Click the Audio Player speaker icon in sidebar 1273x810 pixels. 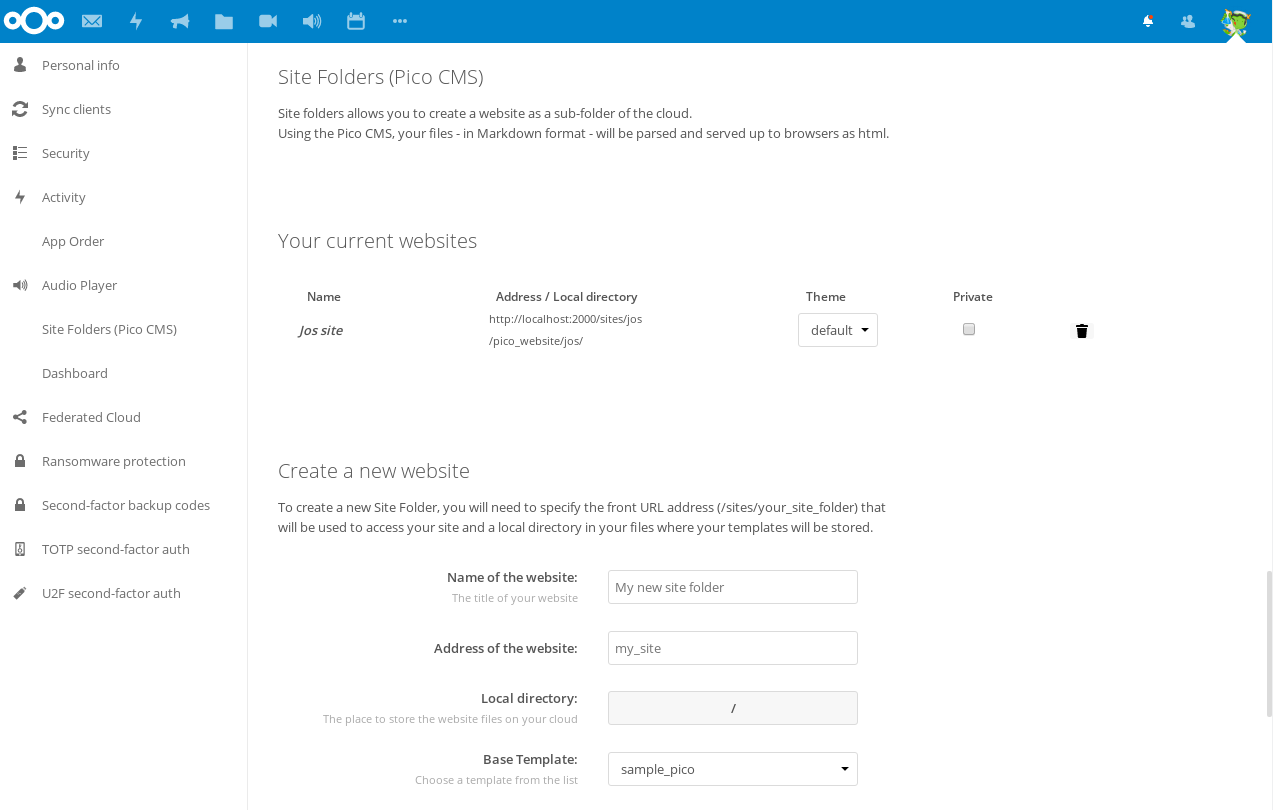[20, 285]
